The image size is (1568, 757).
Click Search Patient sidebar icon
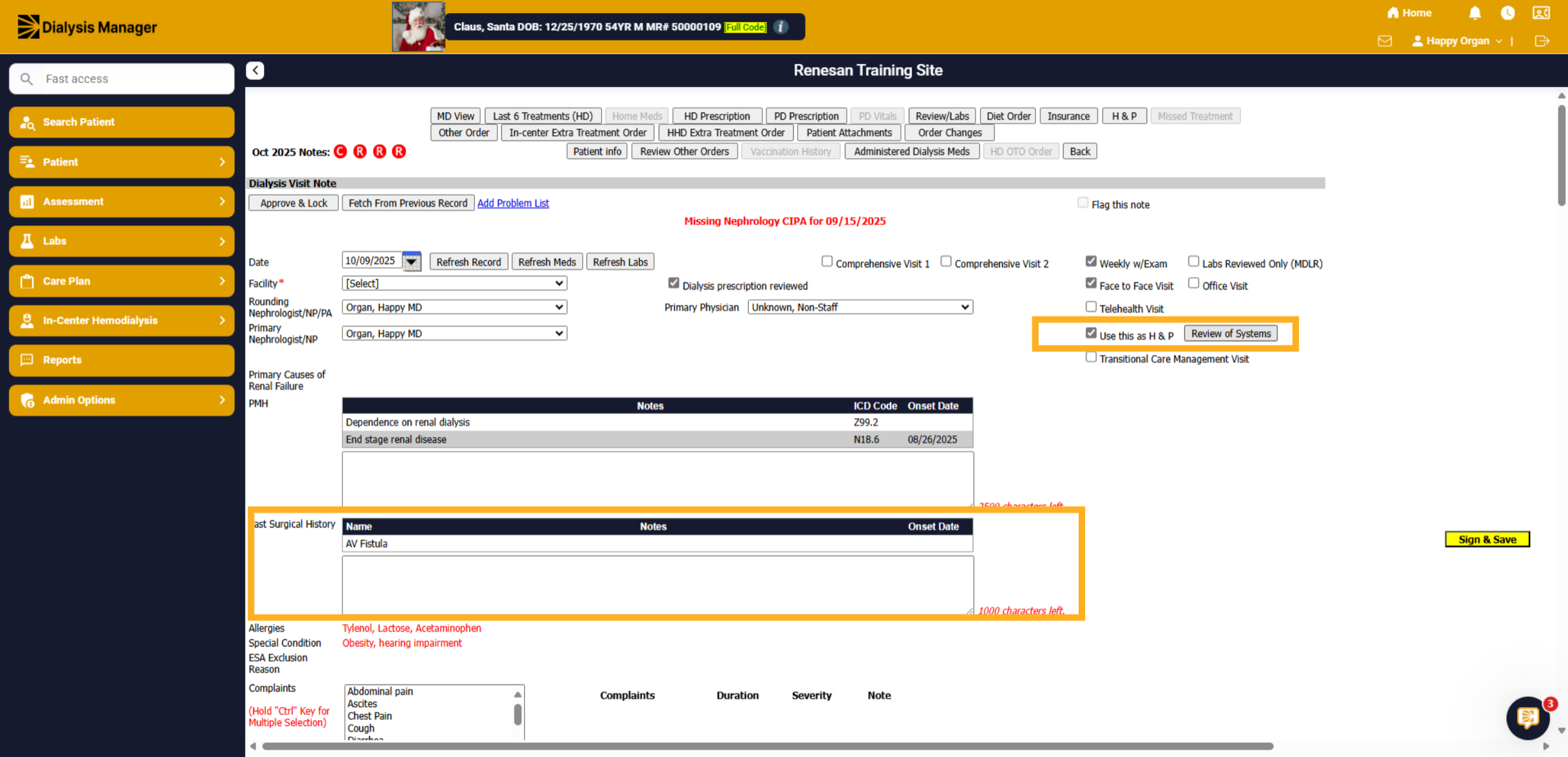pos(27,122)
